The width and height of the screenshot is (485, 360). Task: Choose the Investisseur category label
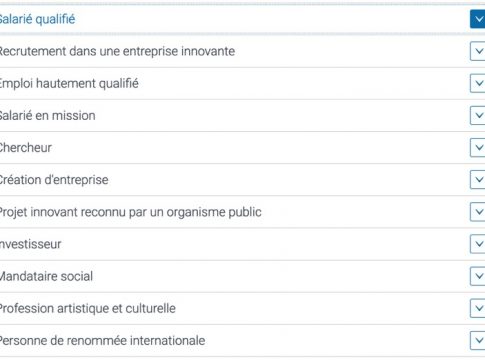(30, 244)
